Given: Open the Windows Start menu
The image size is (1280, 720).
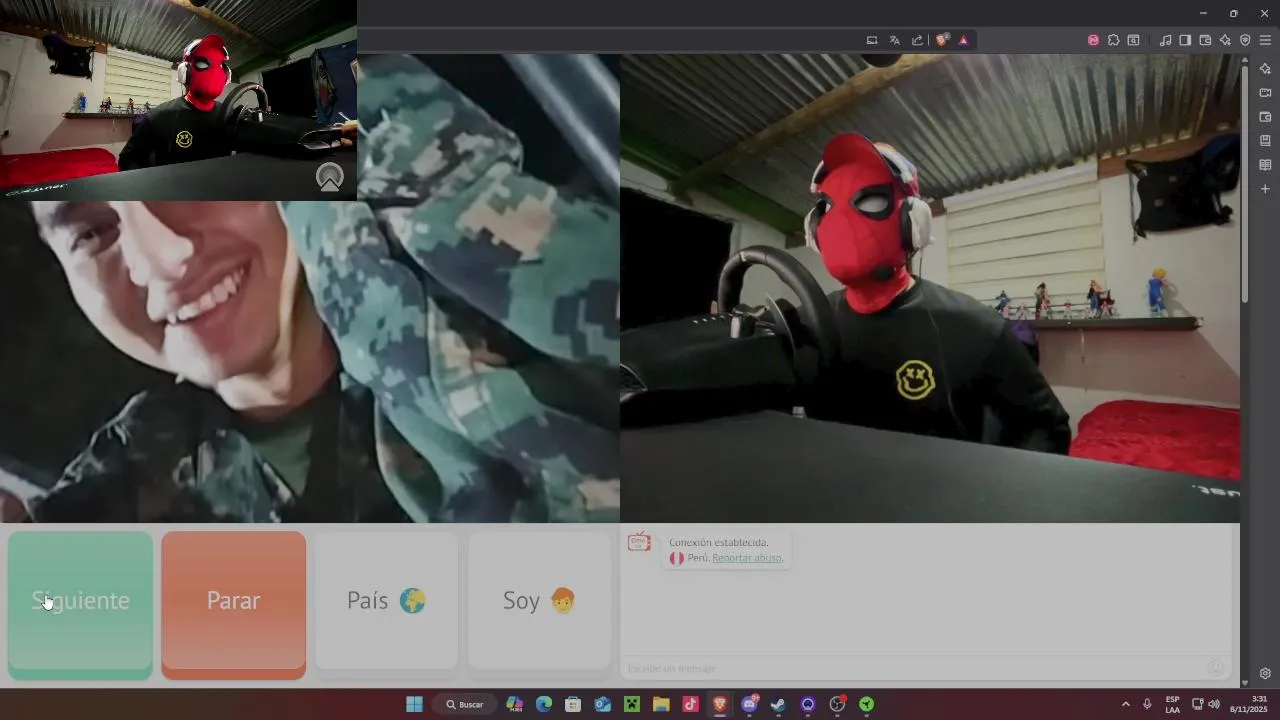Looking at the screenshot, I should coord(414,704).
